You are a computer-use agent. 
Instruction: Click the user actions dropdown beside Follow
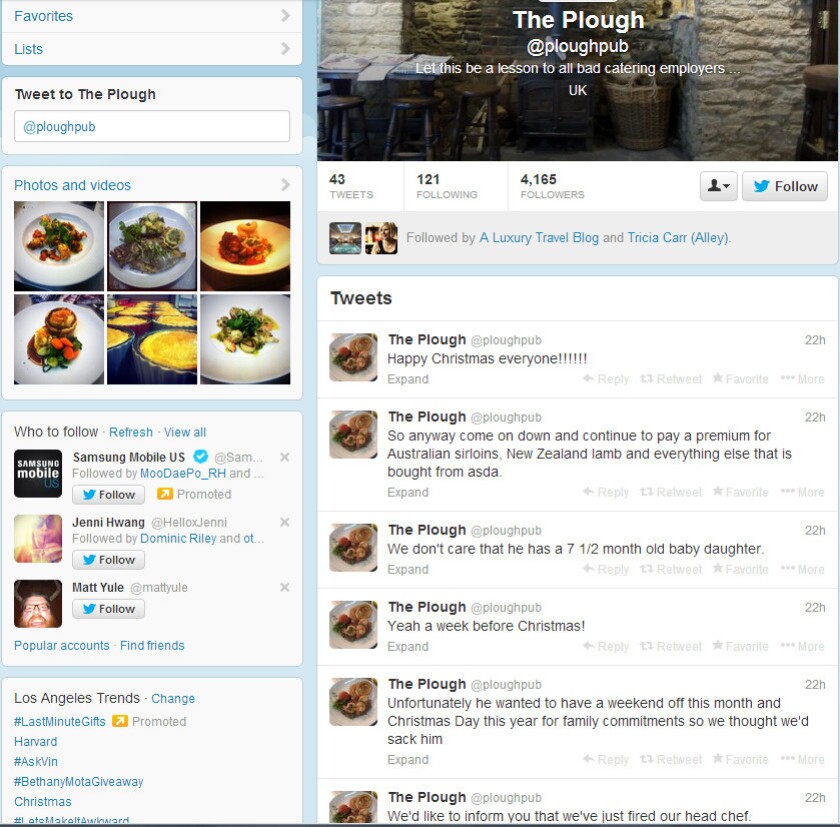(718, 186)
